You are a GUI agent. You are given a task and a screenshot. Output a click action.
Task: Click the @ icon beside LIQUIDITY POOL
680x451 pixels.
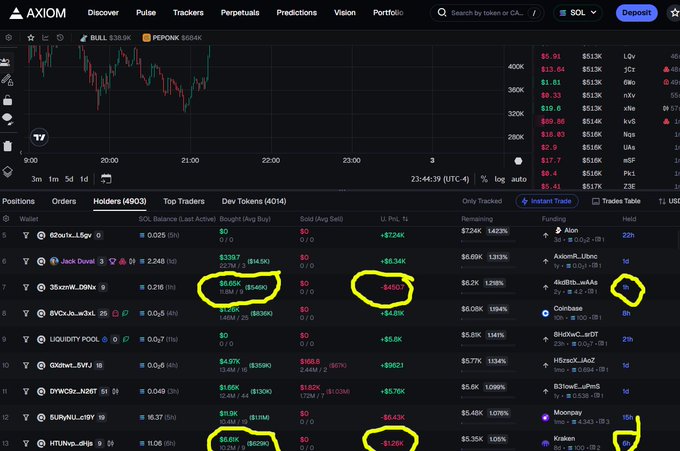pyautogui.click(x=41, y=339)
